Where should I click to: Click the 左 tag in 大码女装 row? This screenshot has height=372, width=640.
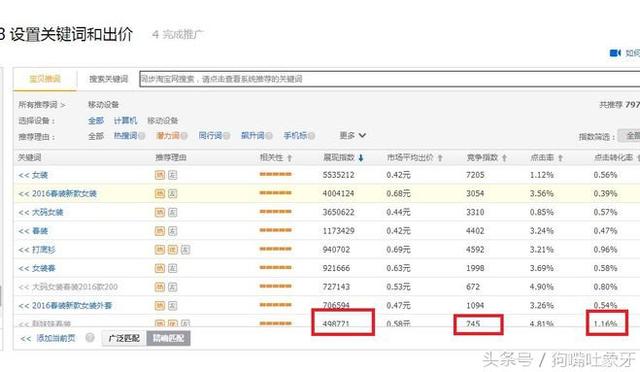point(172,212)
